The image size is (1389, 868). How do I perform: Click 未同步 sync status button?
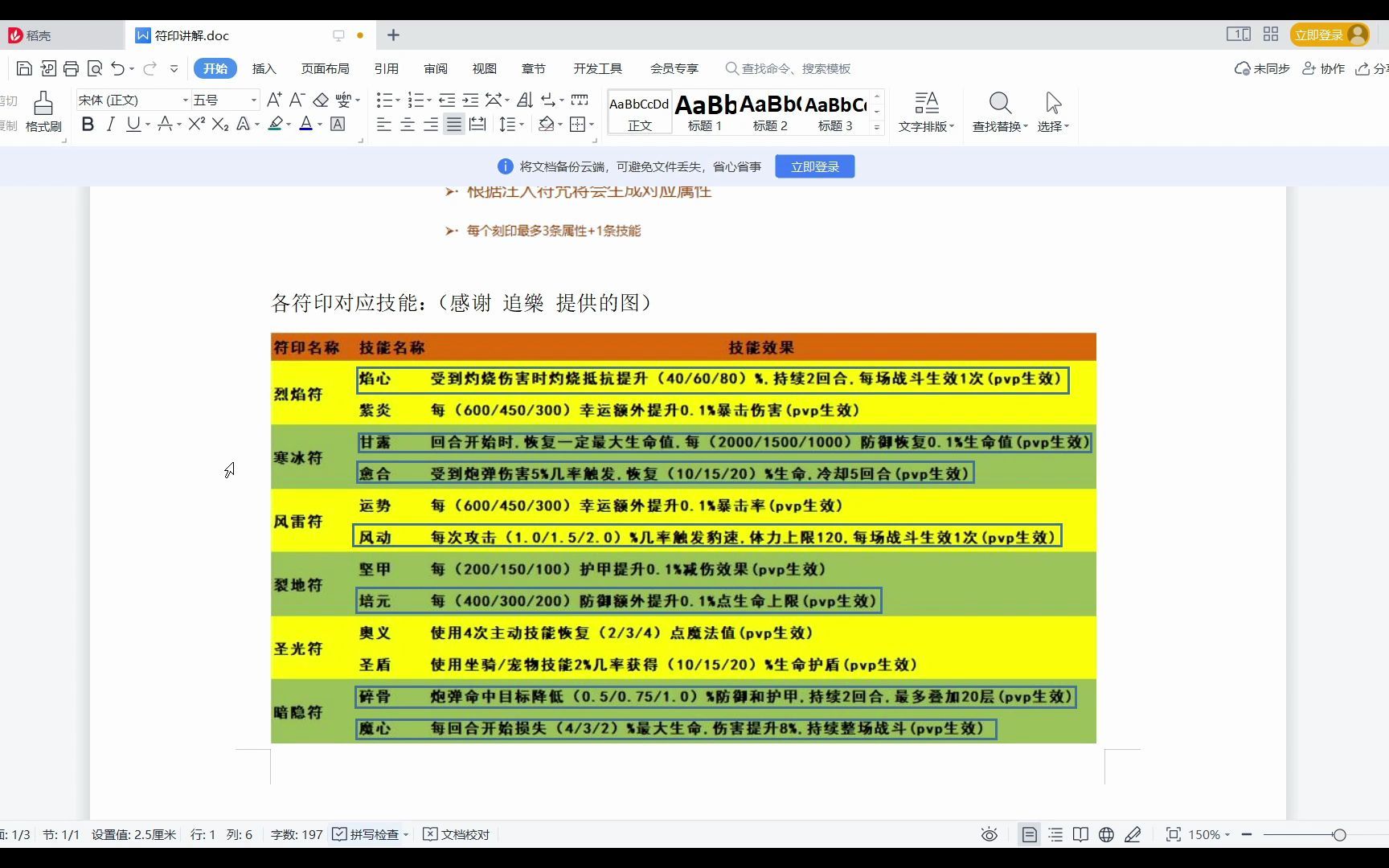click(1262, 68)
